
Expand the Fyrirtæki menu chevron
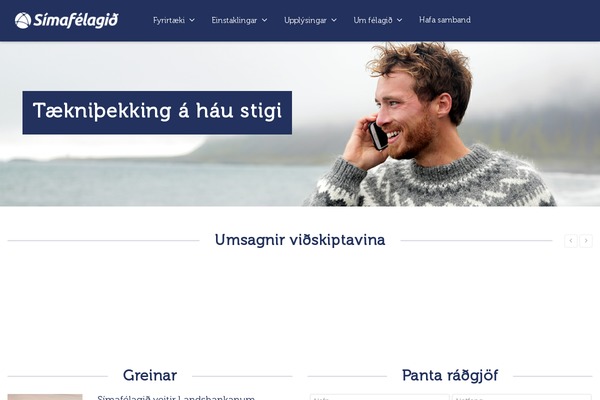(192, 20)
